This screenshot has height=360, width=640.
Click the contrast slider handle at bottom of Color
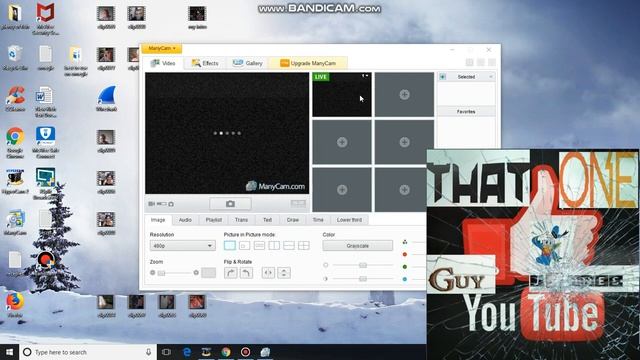(x=362, y=279)
